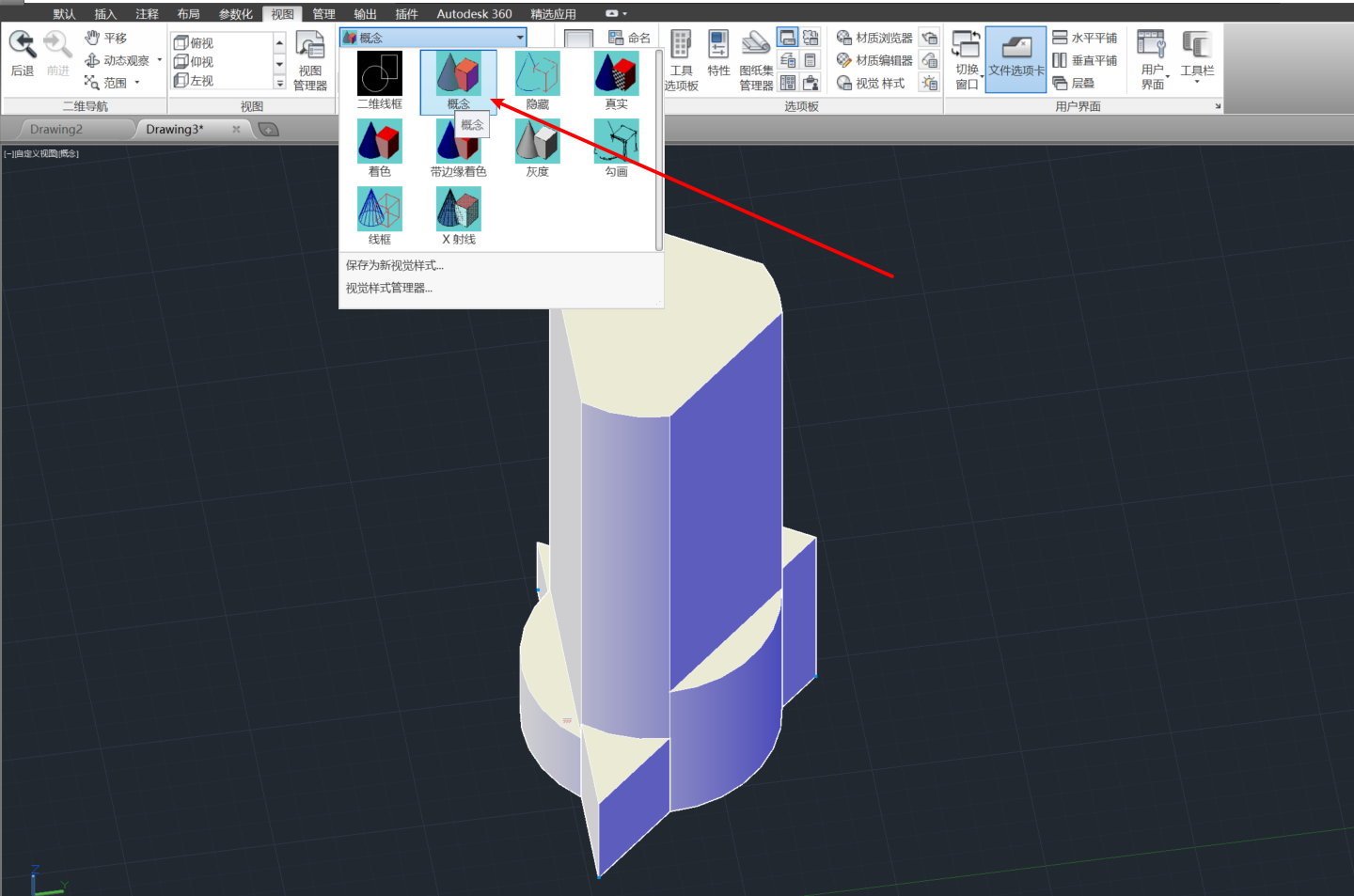
Task: Click the 范围 (Extents) zoom tool
Action: [x=105, y=83]
